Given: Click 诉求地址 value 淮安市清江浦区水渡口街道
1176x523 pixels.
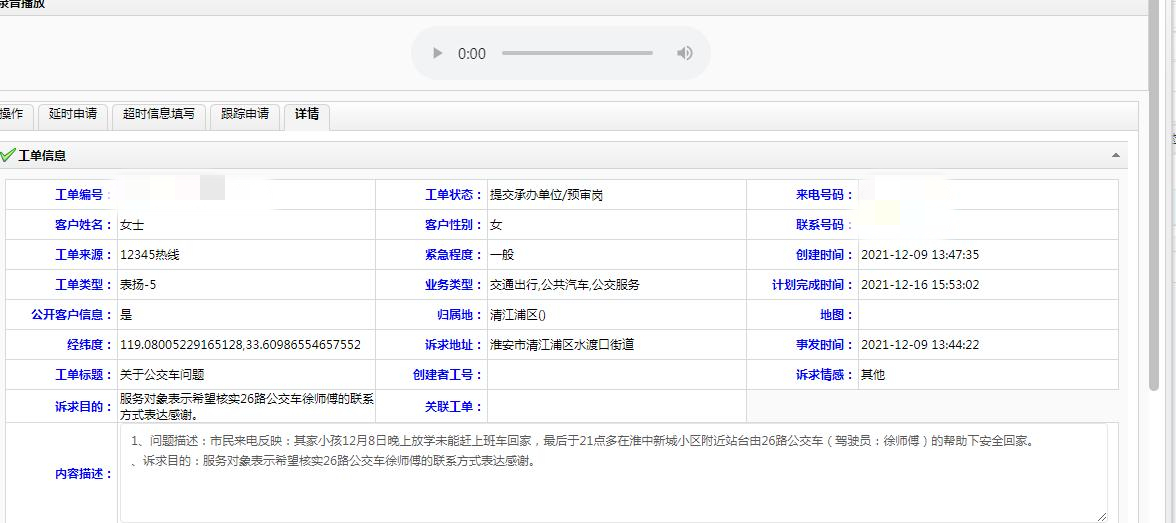Looking at the screenshot, I should click(x=562, y=345).
